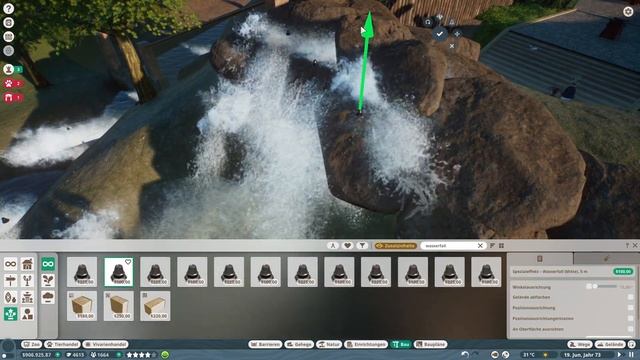640x360 pixels.
Task: Expand the guest count plus button
Action: (119, 355)
